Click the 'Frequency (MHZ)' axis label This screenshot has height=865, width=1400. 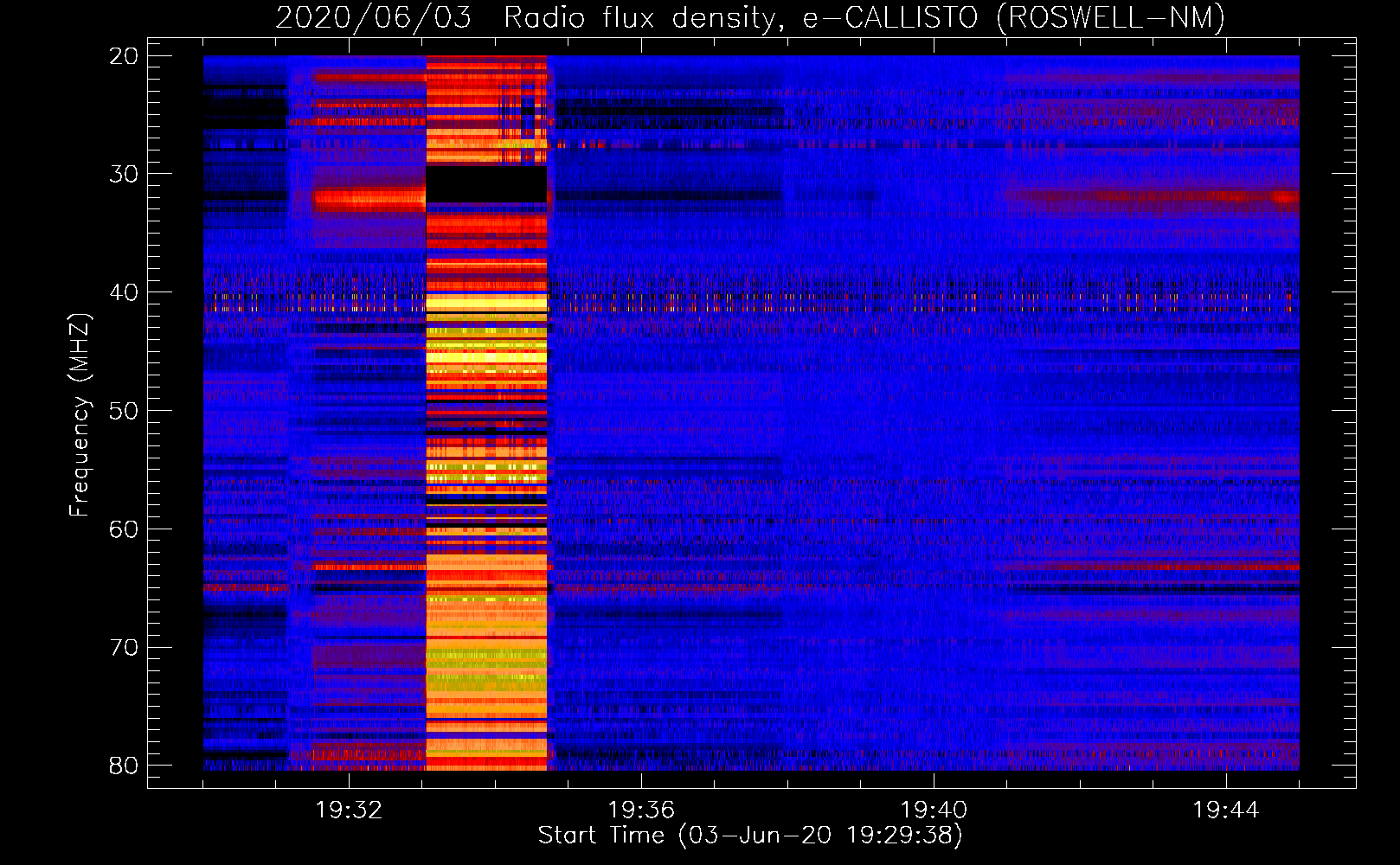[80, 415]
